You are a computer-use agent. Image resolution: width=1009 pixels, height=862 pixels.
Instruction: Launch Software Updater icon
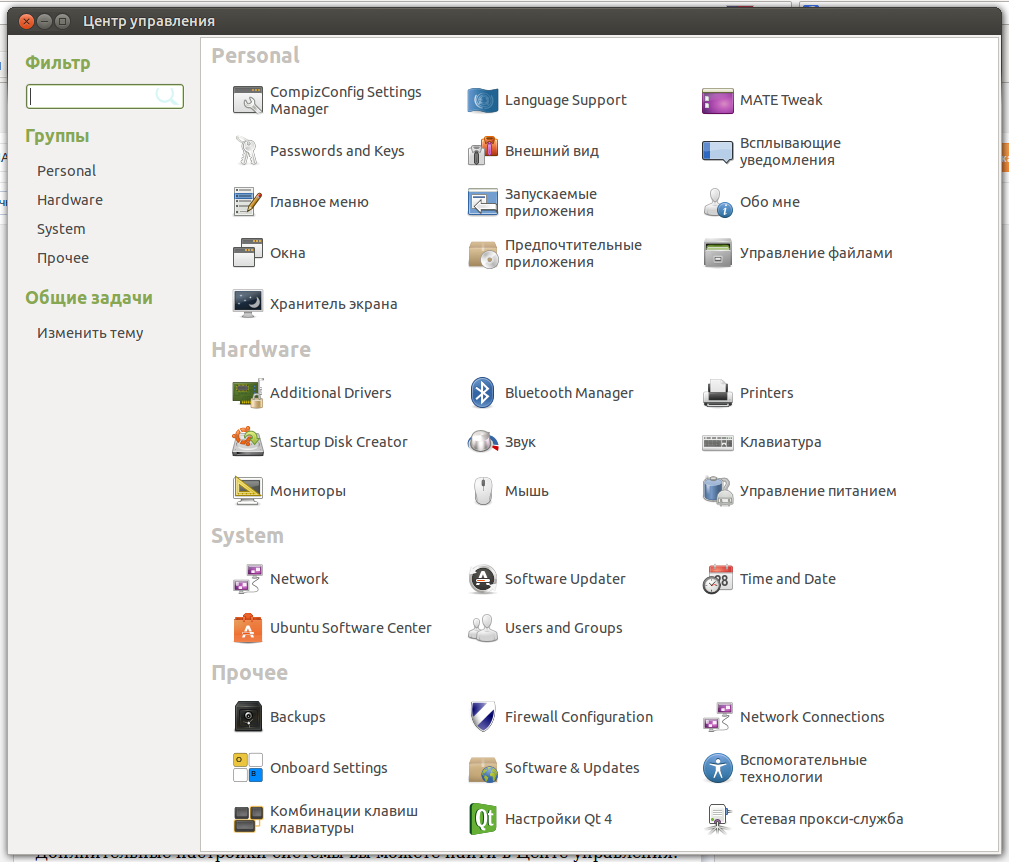click(483, 579)
